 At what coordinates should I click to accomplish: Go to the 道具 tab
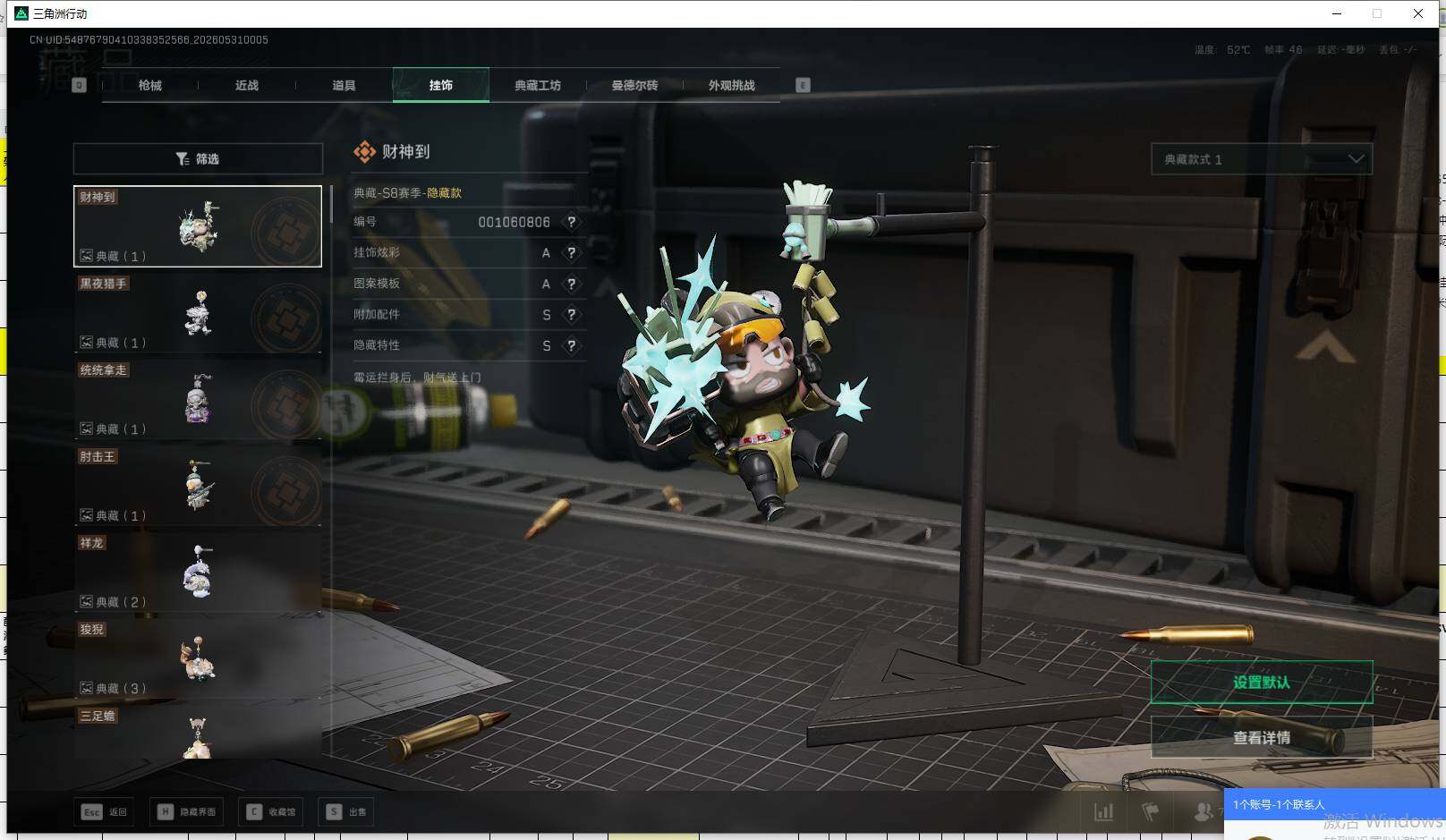(x=344, y=85)
